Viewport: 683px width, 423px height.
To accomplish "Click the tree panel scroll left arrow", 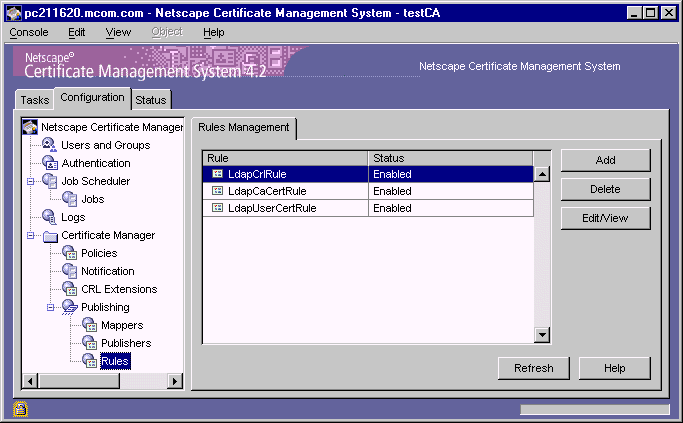I will 30,381.
